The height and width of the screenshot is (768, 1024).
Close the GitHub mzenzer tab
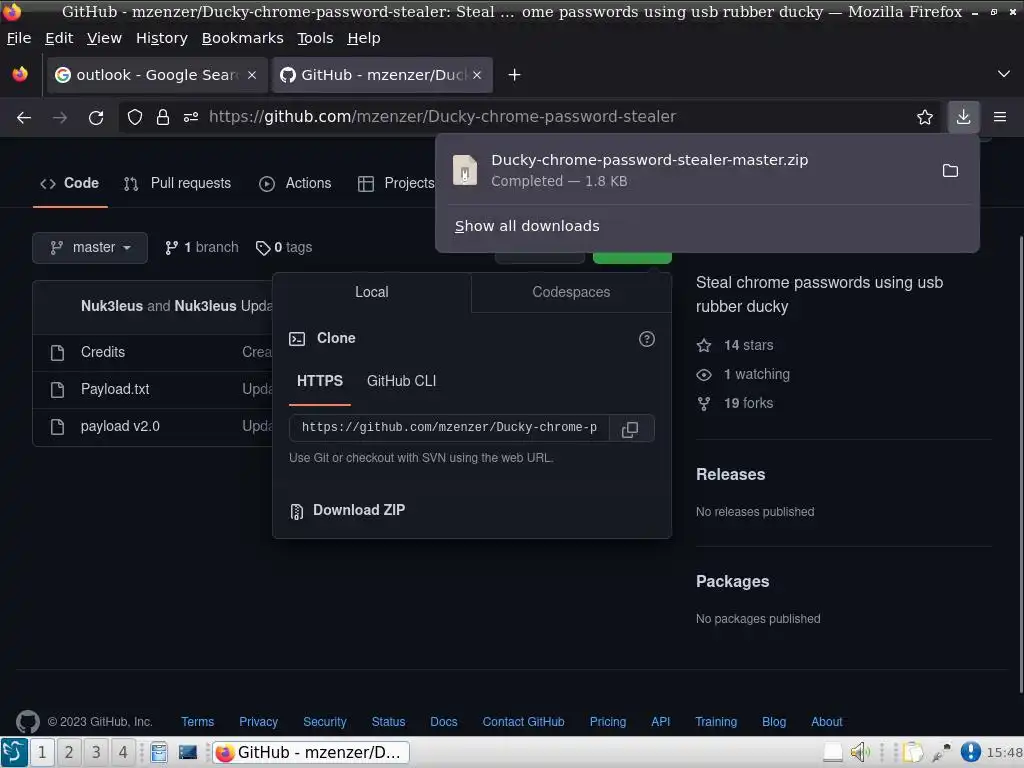point(477,75)
